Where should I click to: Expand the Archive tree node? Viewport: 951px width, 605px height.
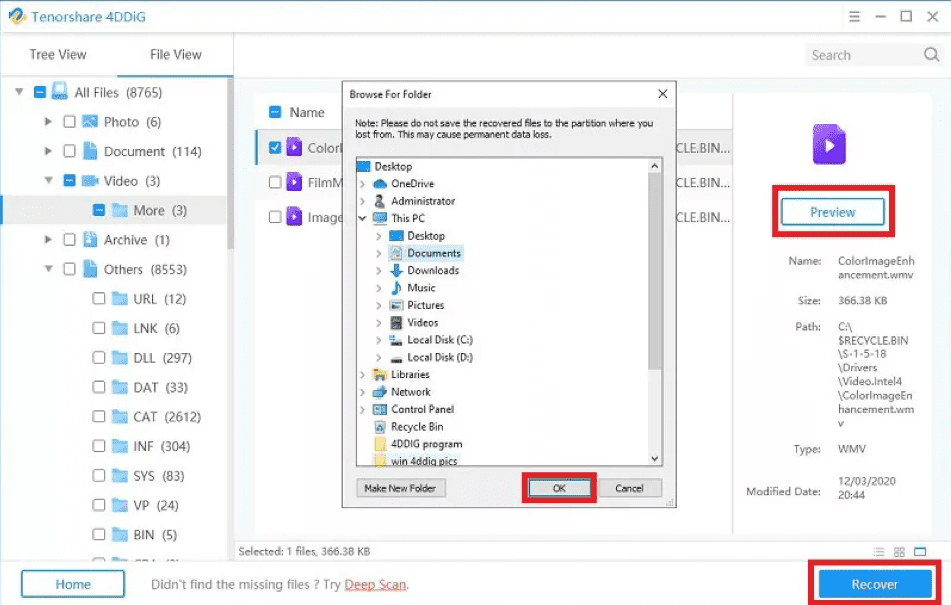tap(48, 240)
